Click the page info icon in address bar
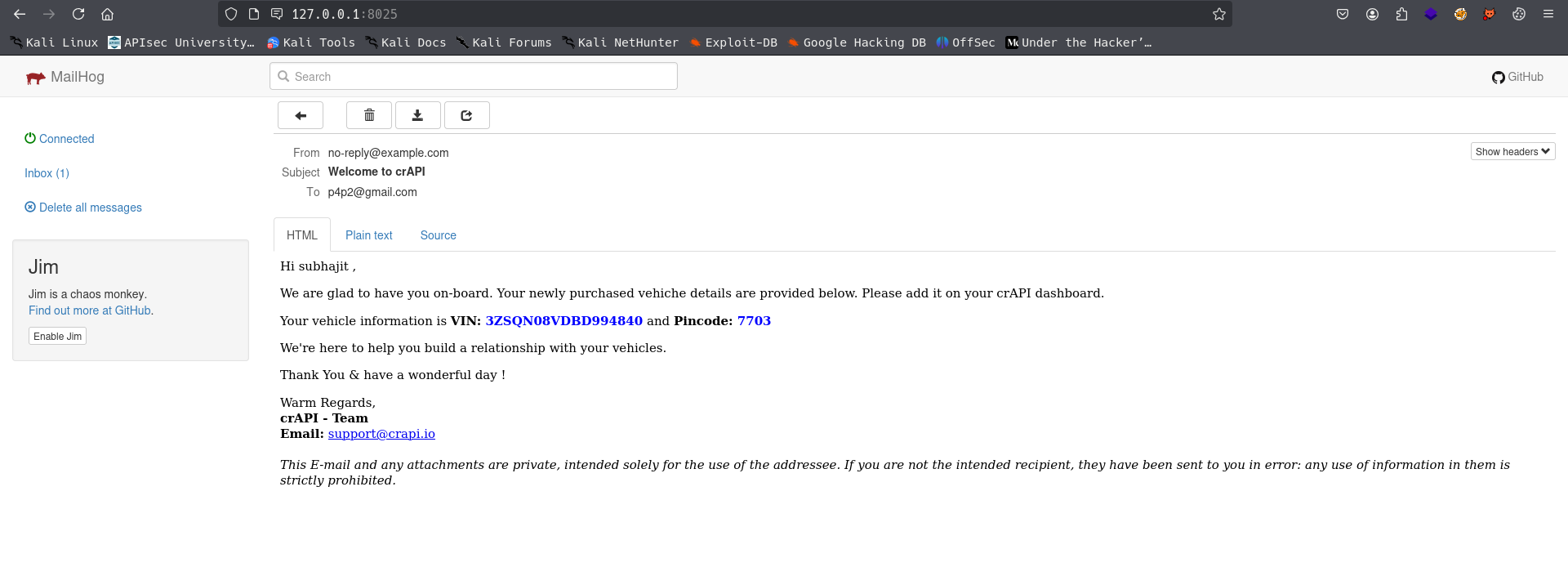The image size is (1568, 585). (x=254, y=14)
